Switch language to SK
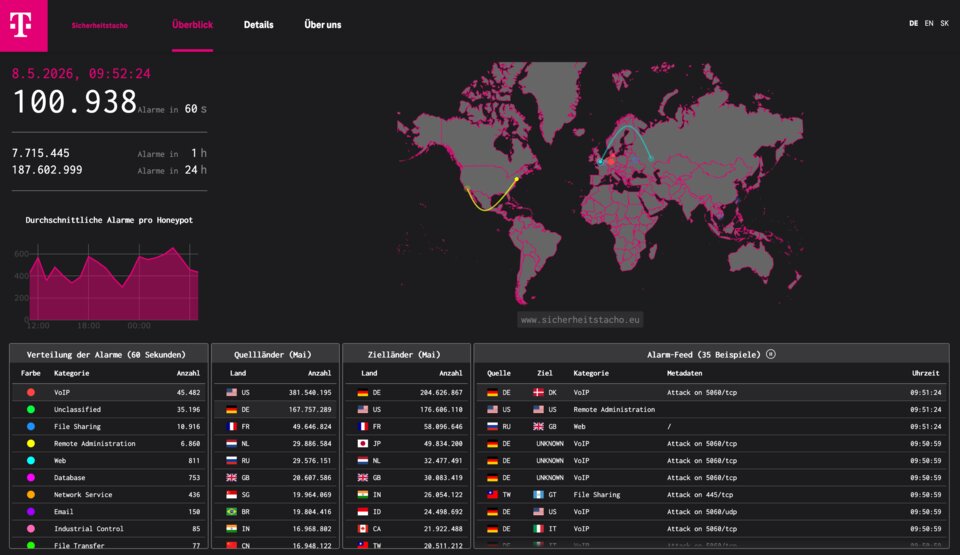The image size is (960, 555). pos(945,23)
